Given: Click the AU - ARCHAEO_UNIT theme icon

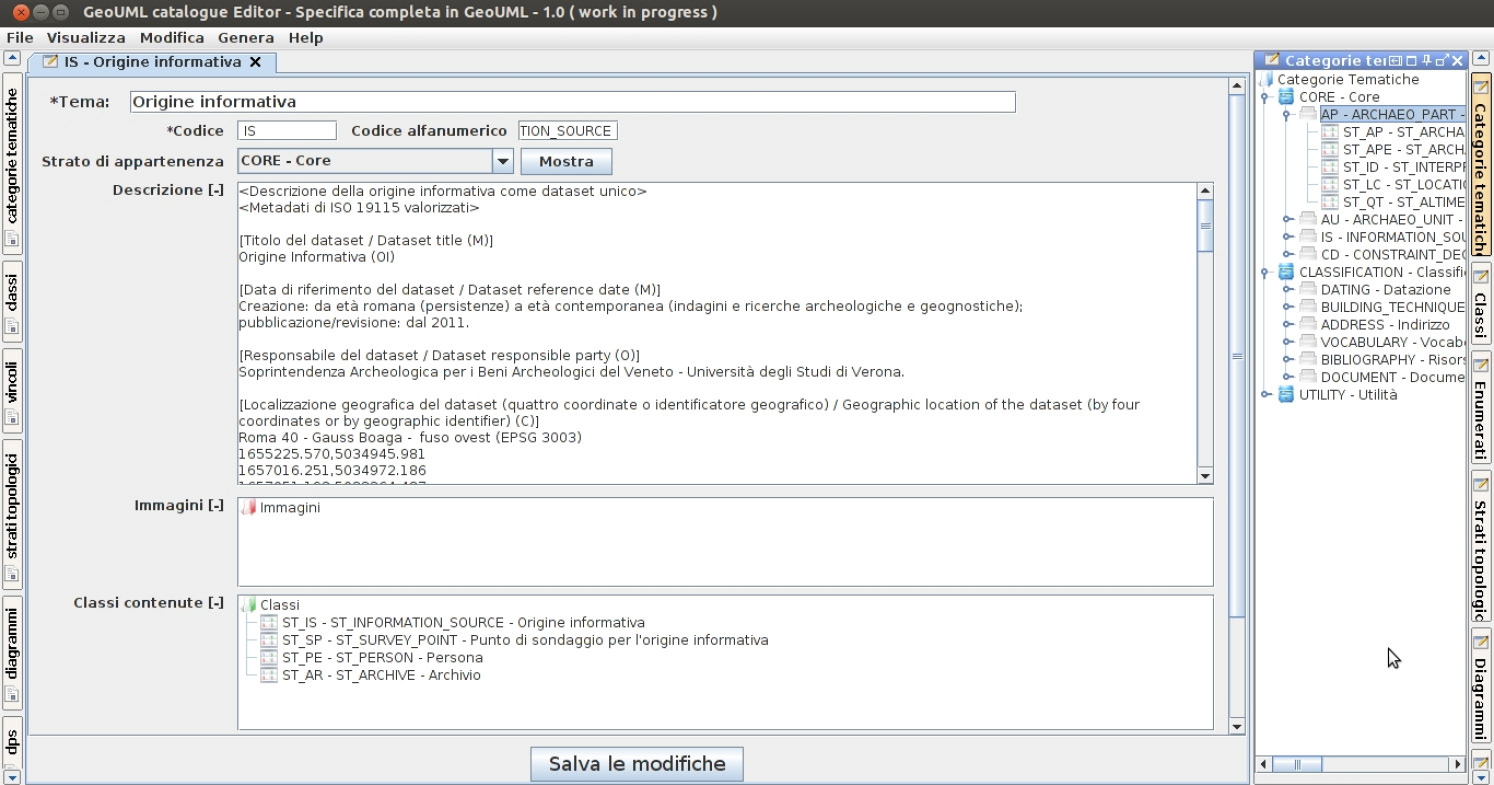Looking at the screenshot, I should pyautogui.click(x=1308, y=220).
